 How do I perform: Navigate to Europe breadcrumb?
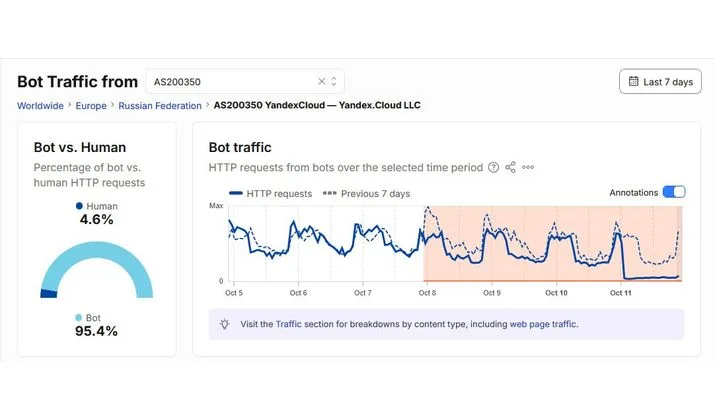point(91,106)
